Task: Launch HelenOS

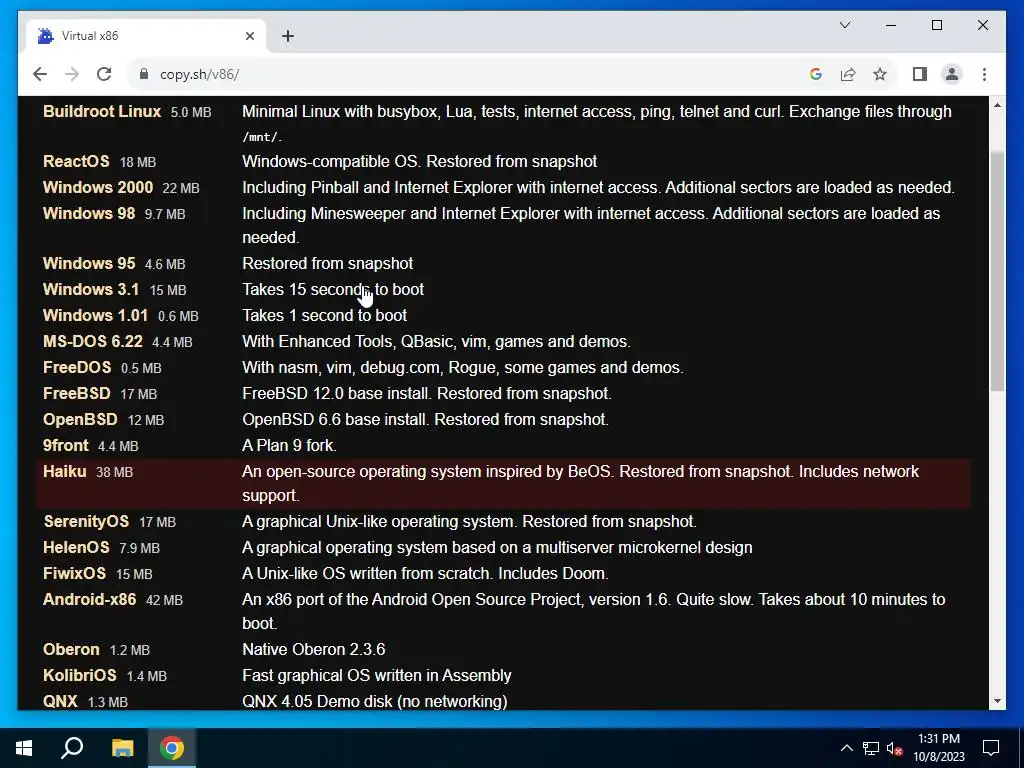Action: [x=76, y=548]
